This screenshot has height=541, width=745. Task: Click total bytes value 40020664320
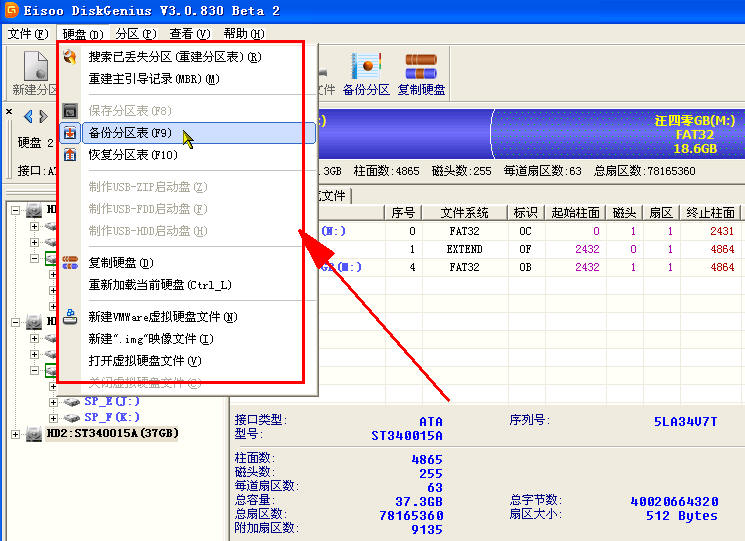coord(674,501)
